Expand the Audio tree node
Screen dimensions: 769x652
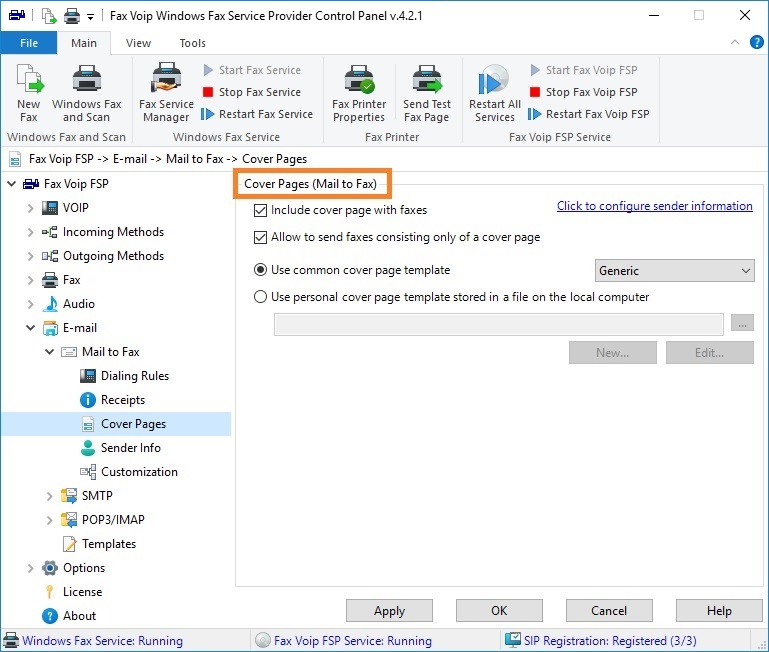30,304
